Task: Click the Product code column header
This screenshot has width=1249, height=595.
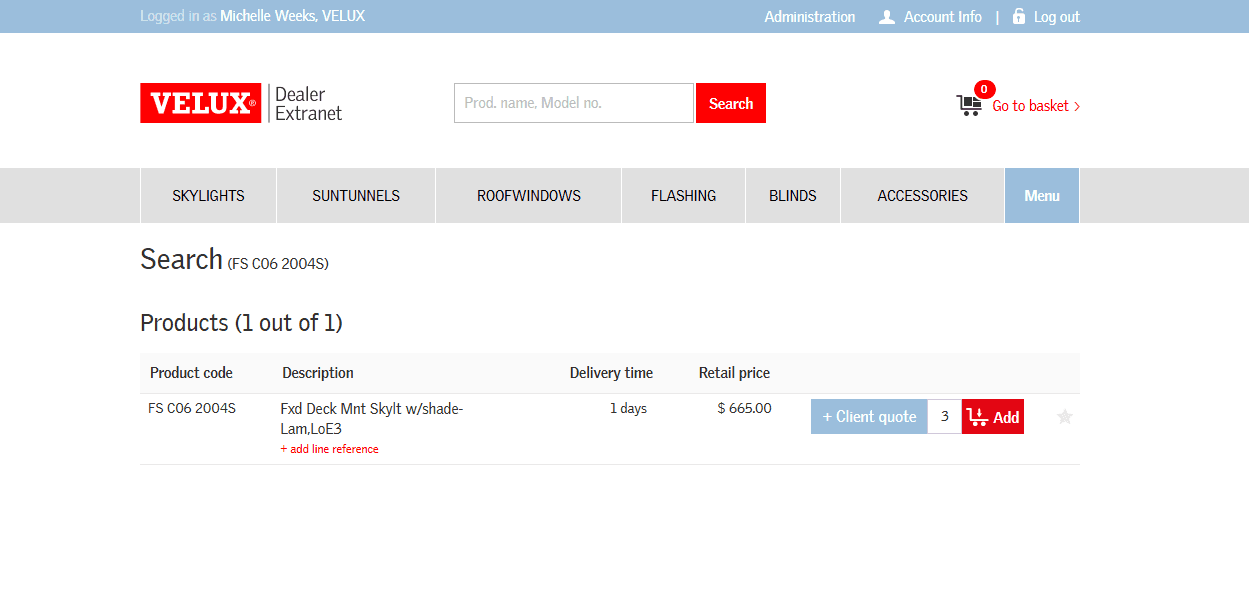Action: coord(191,373)
